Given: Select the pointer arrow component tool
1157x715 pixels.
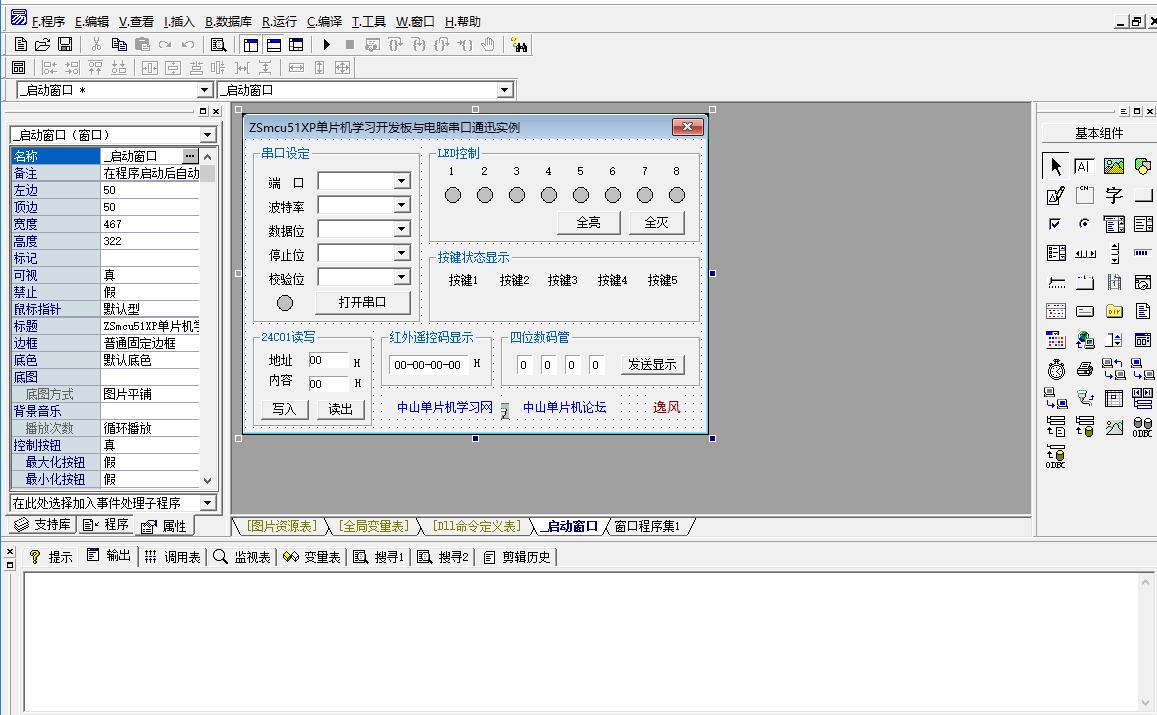Looking at the screenshot, I should pos(1055,166).
